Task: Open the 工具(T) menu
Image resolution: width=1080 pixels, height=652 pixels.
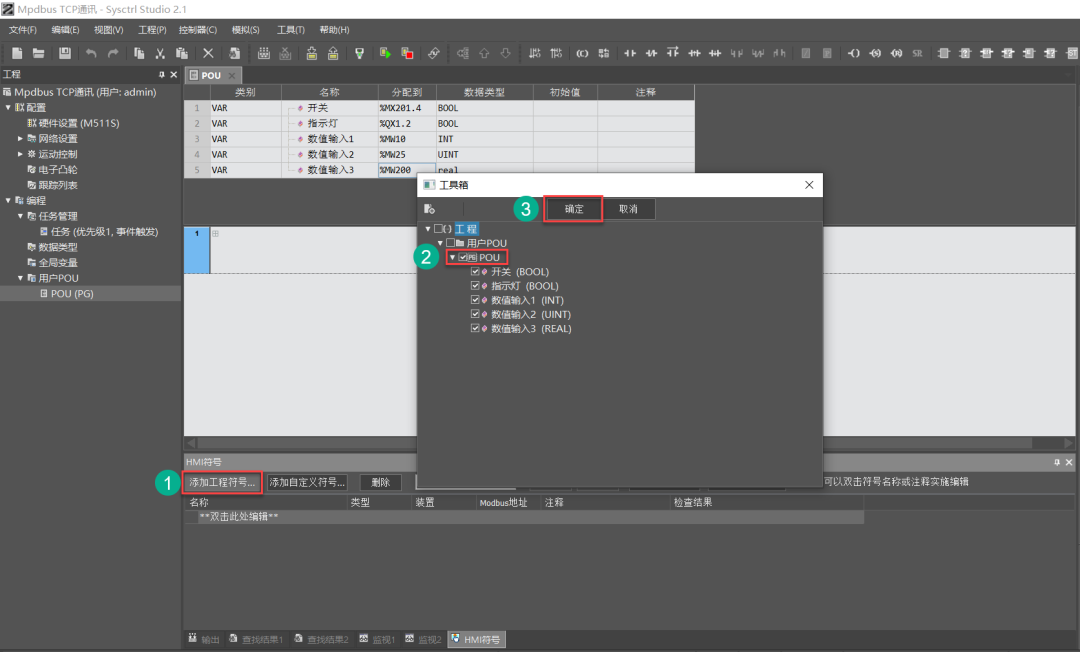Action: [x=291, y=30]
